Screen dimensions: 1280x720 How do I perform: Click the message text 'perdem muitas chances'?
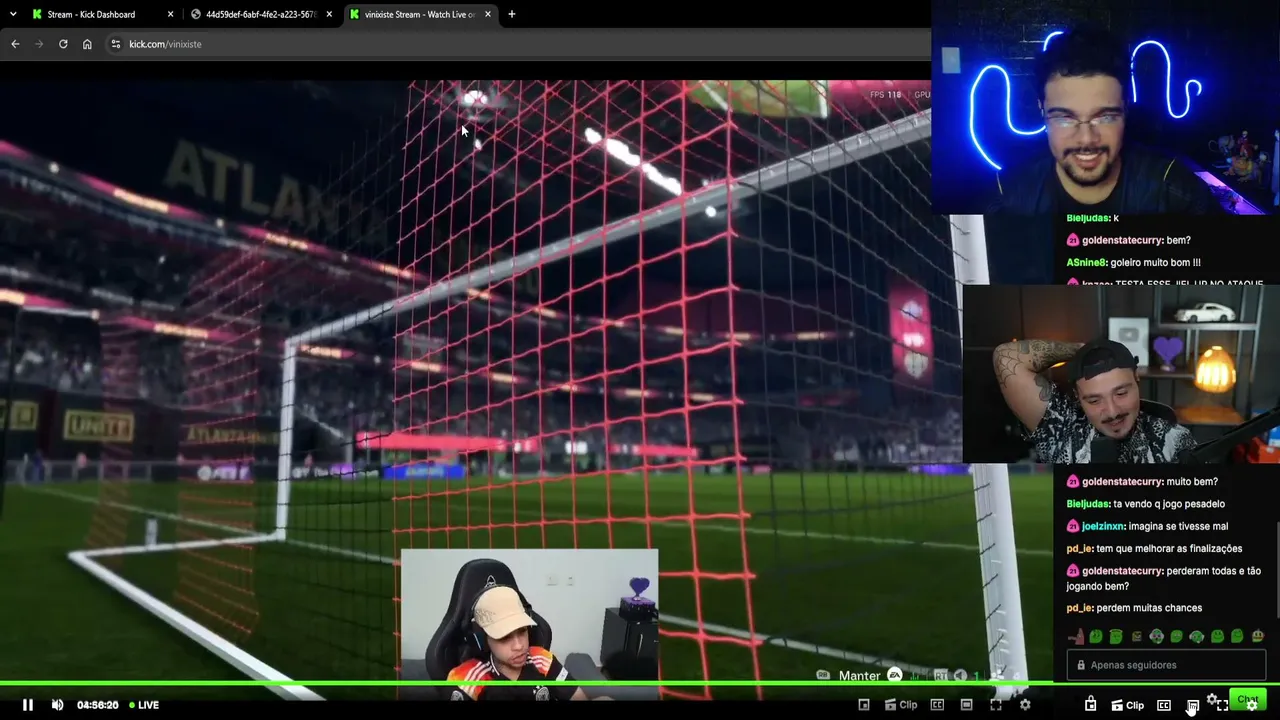pos(1149,608)
